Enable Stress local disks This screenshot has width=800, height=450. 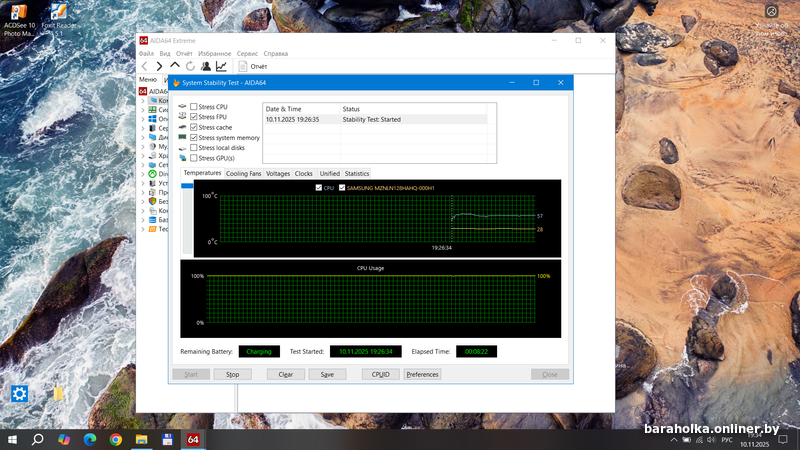(194, 147)
